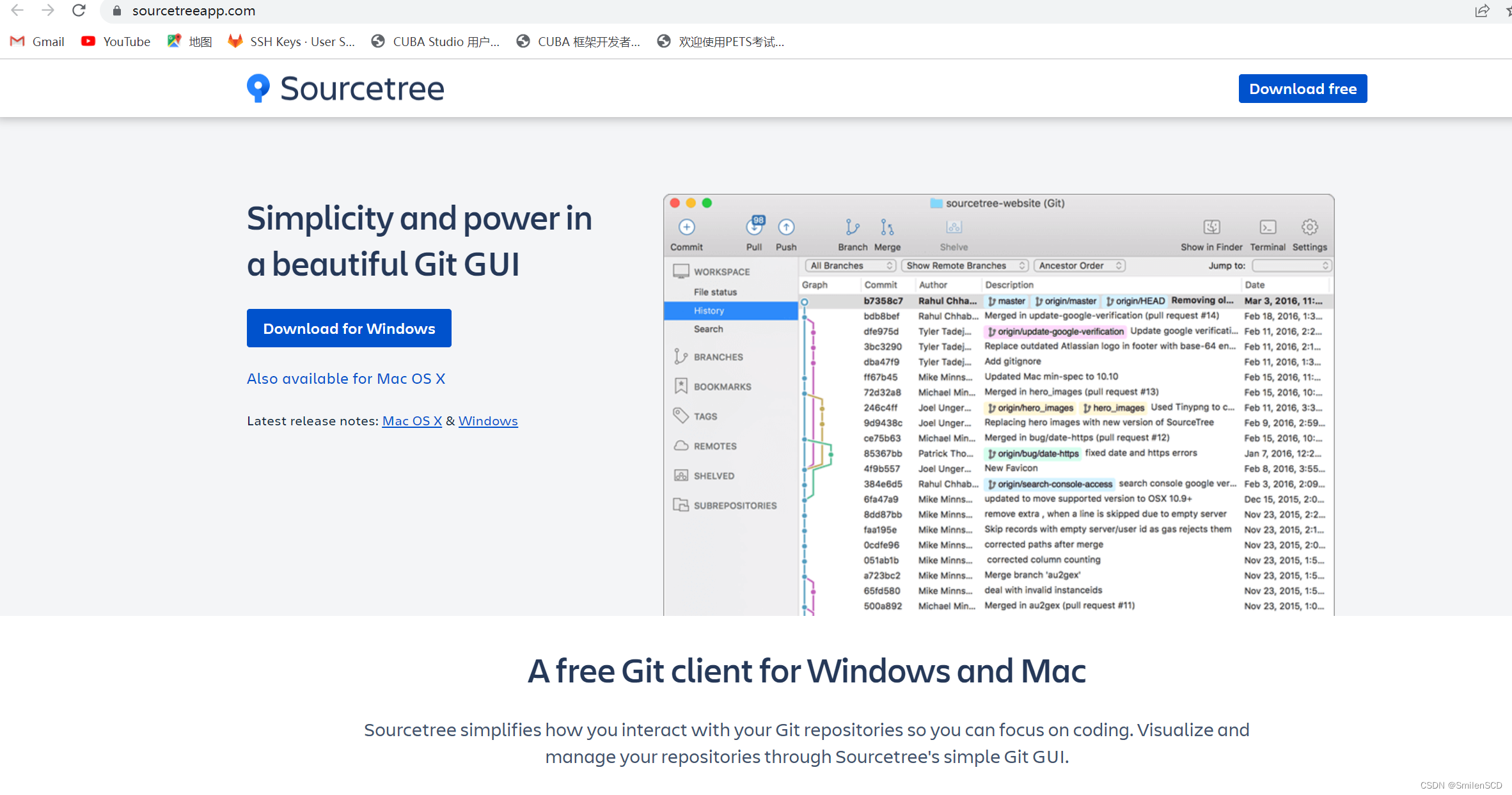Click the Merge toolbar icon
Viewport: 1512px width, 795px height.
pos(887,227)
